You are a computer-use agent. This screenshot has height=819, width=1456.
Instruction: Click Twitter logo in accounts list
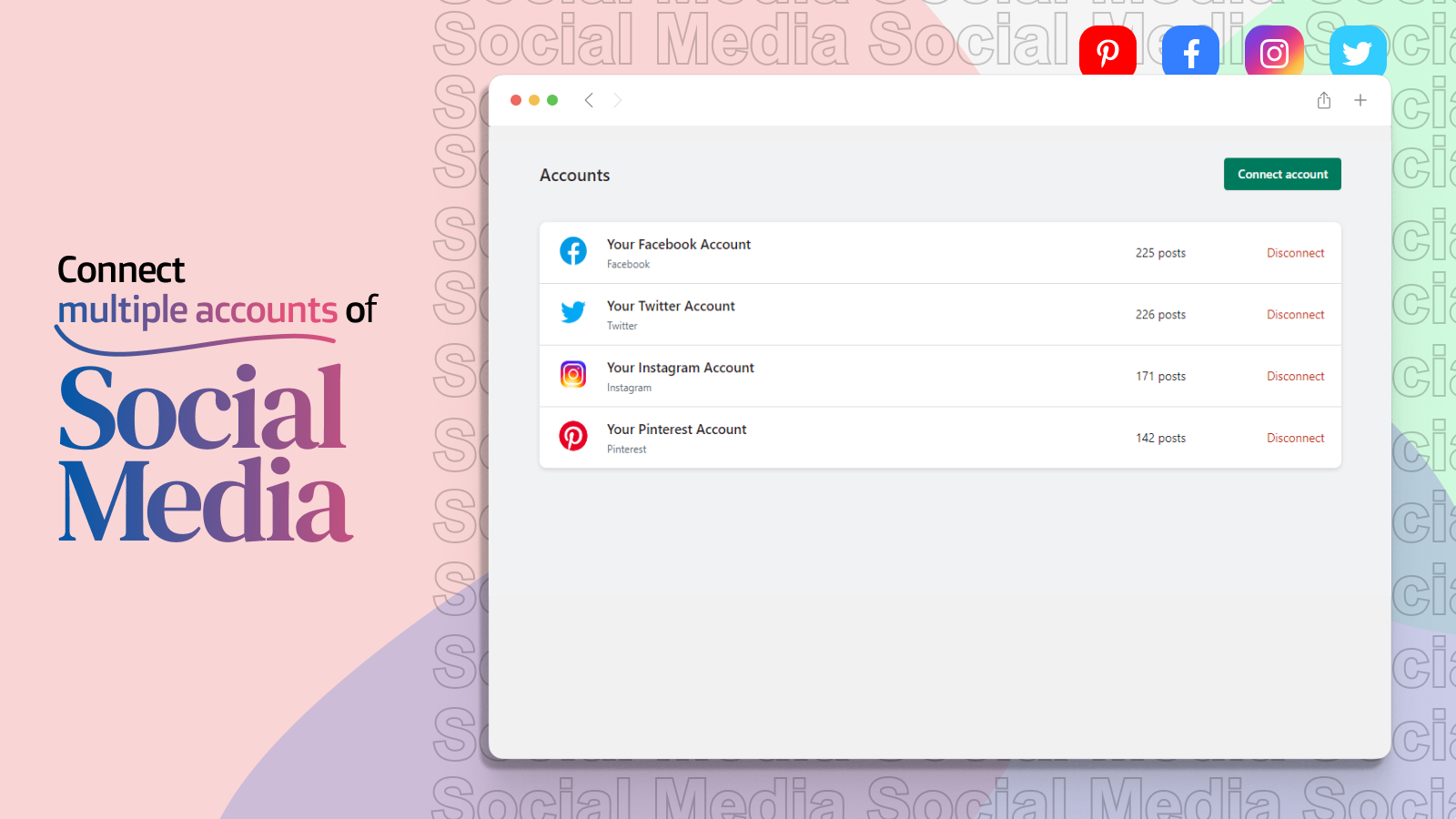point(573,313)
